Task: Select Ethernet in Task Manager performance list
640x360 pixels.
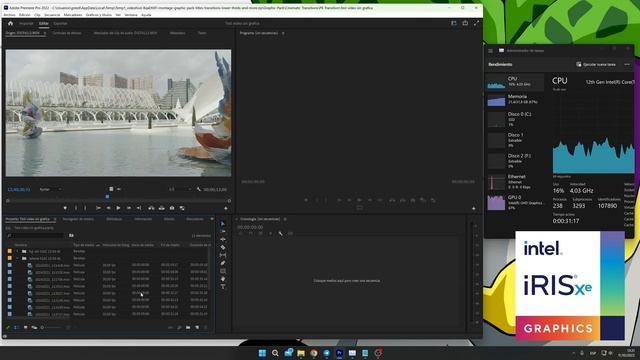Action: pyautogui.click(x=515, y=182)
